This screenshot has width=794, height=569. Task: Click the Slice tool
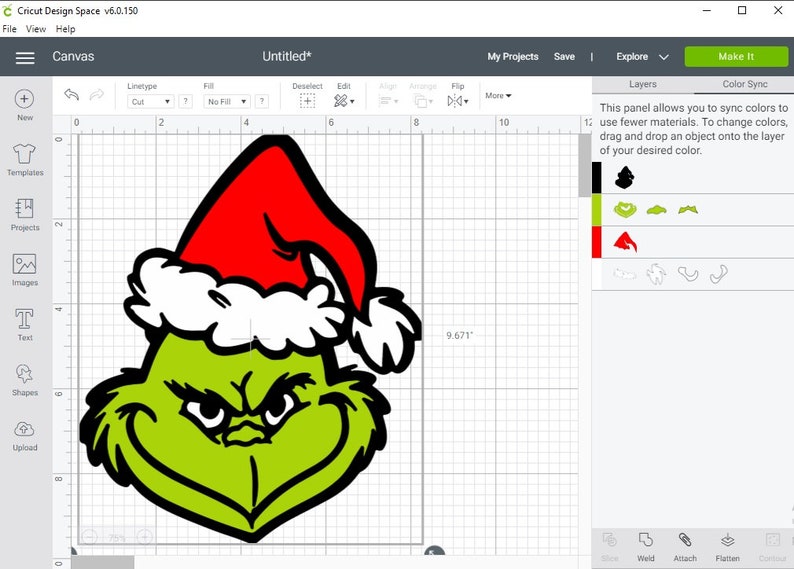coord(610,547)
